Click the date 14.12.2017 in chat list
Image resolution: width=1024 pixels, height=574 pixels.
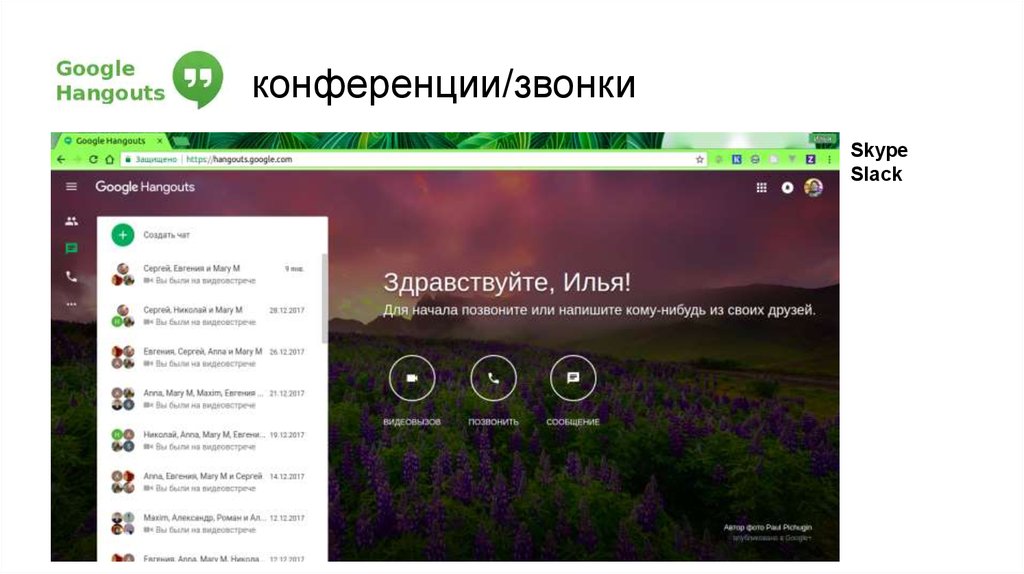(x=287, y=477)
